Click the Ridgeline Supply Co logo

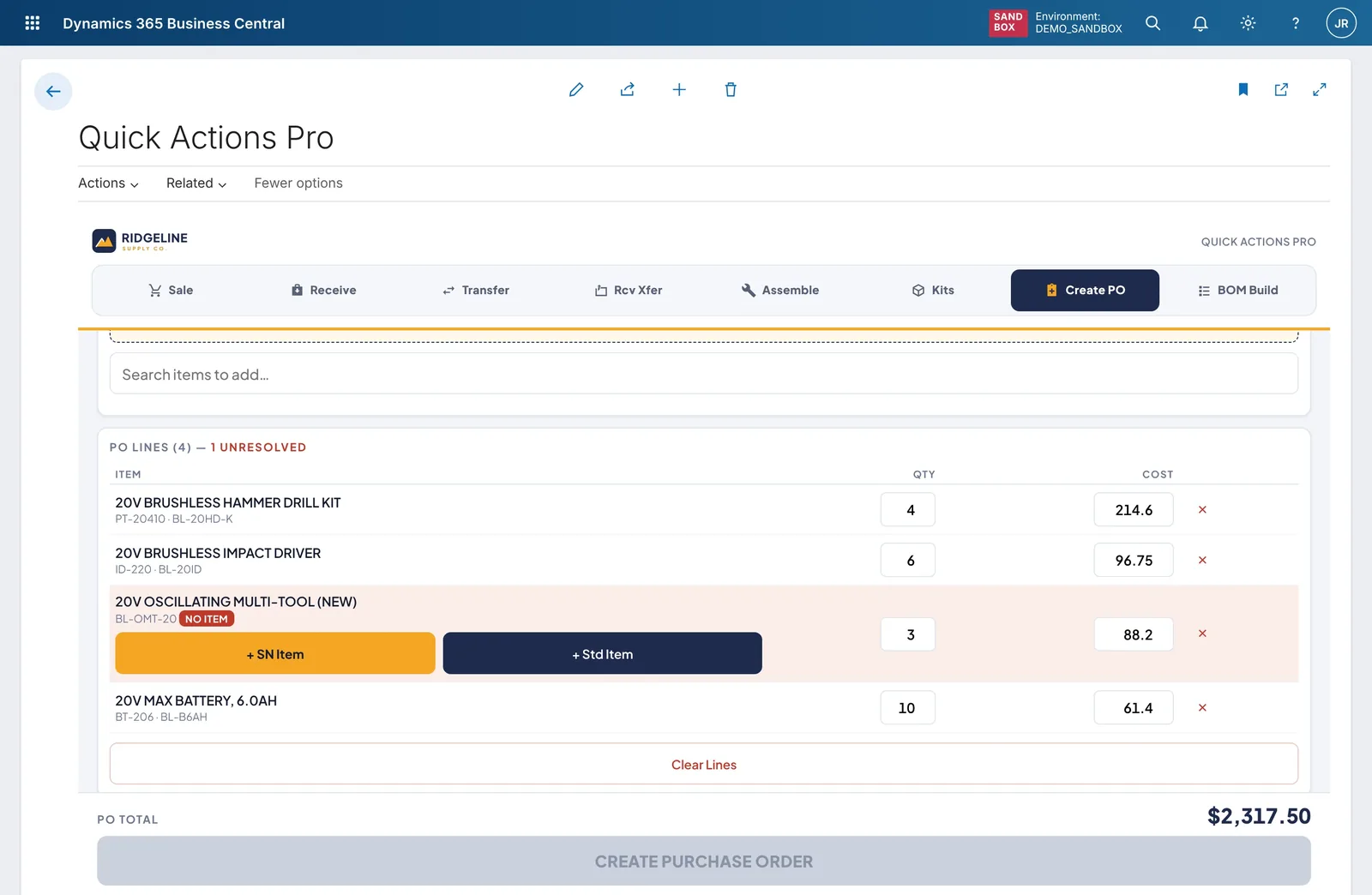point(140,241)
